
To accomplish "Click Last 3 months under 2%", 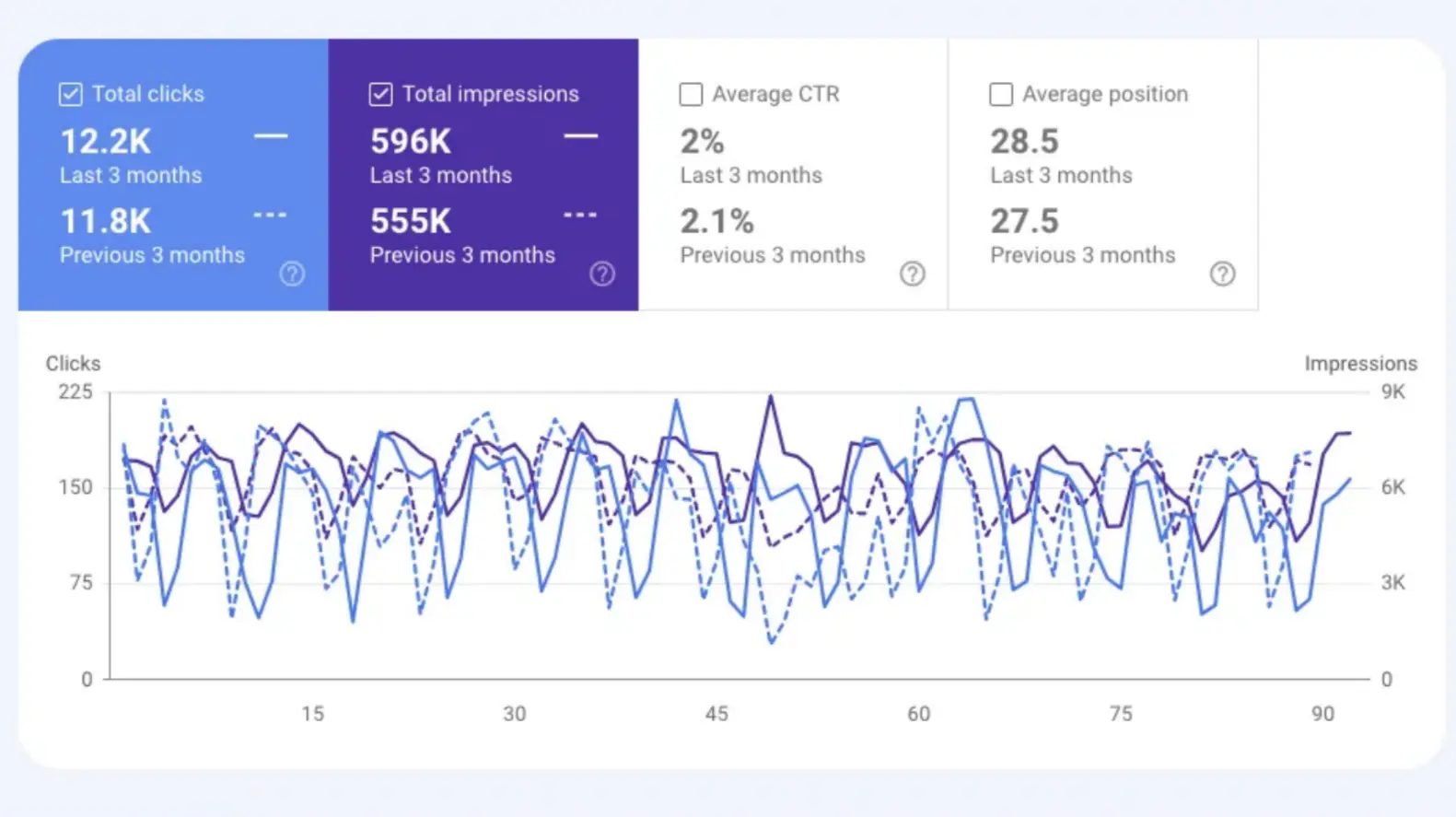I will tap(751, 176).
